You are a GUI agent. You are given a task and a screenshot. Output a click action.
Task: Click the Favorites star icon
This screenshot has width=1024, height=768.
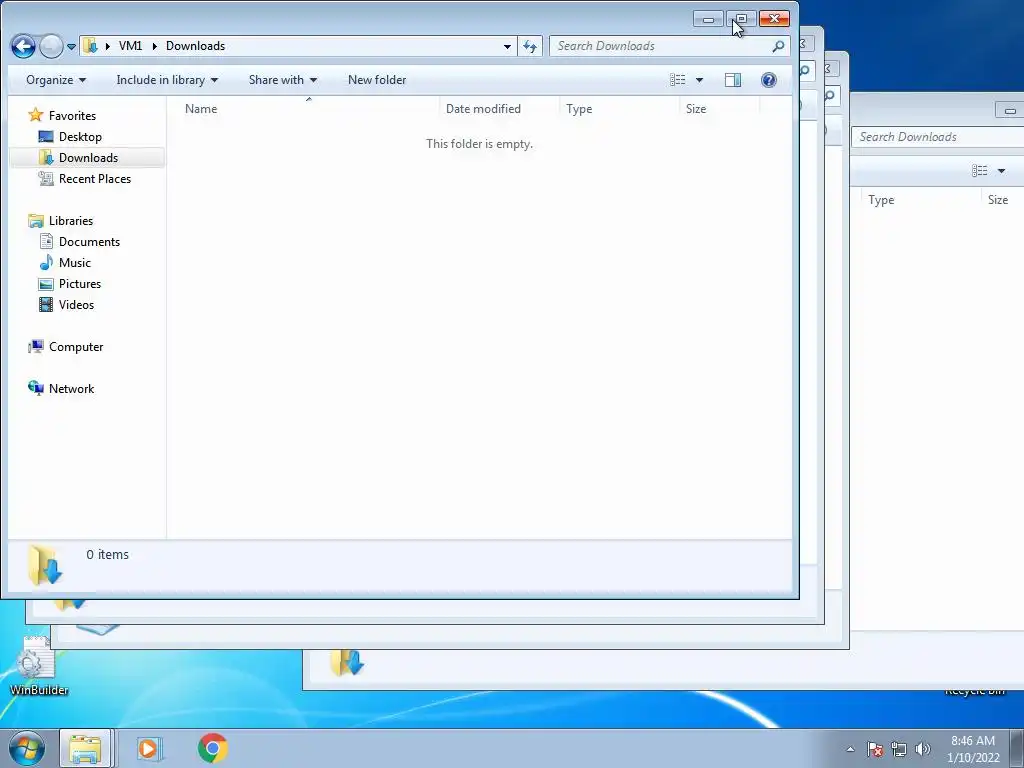36,115
